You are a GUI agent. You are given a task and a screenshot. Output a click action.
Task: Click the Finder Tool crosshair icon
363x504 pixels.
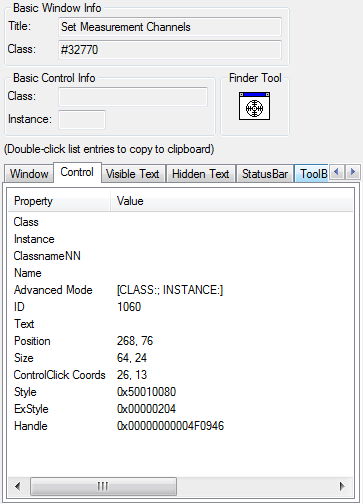(x=254, y=106)
